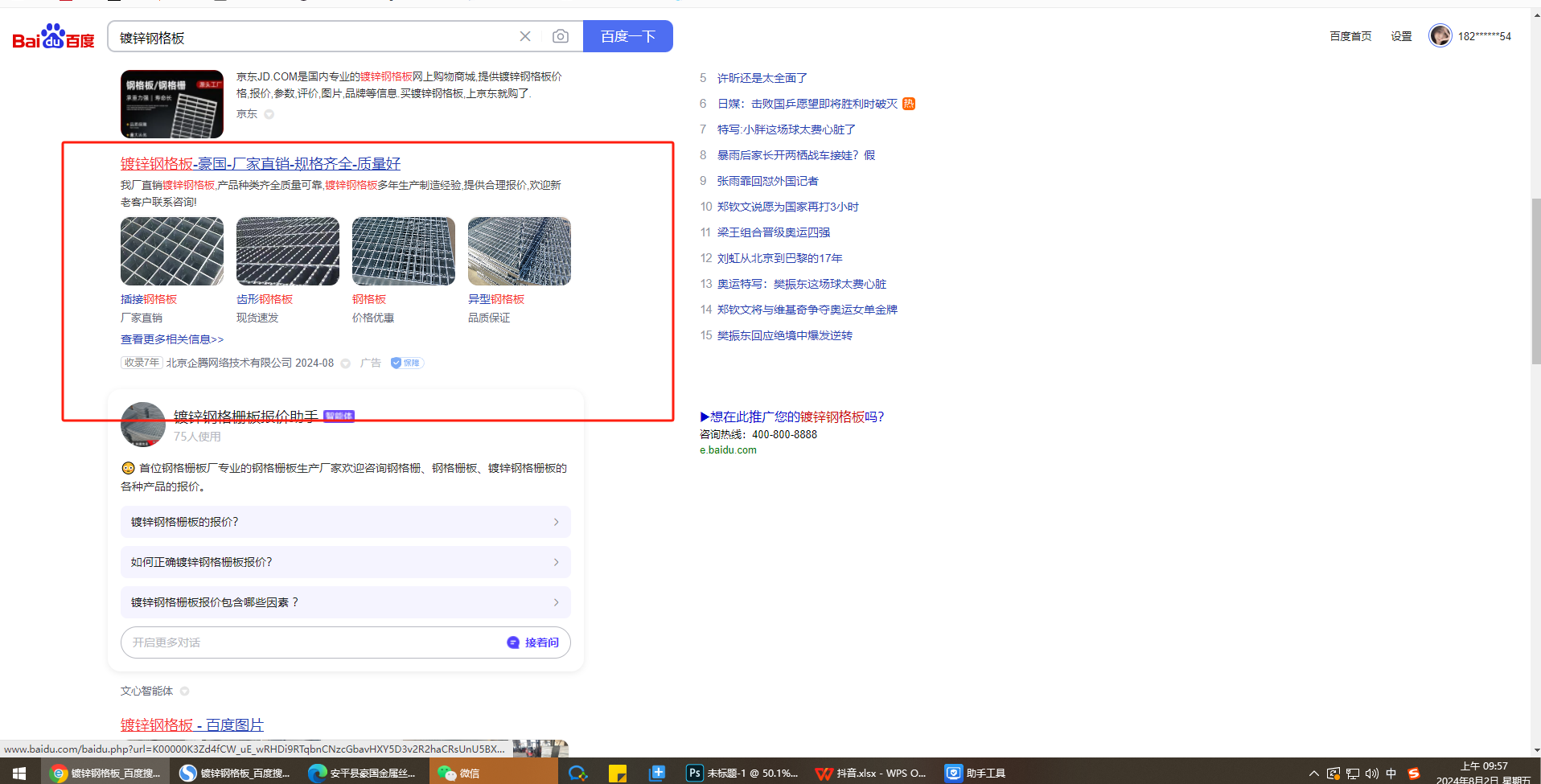
Task: Click the 异型钢格板 product link
Action: [496, 299]
